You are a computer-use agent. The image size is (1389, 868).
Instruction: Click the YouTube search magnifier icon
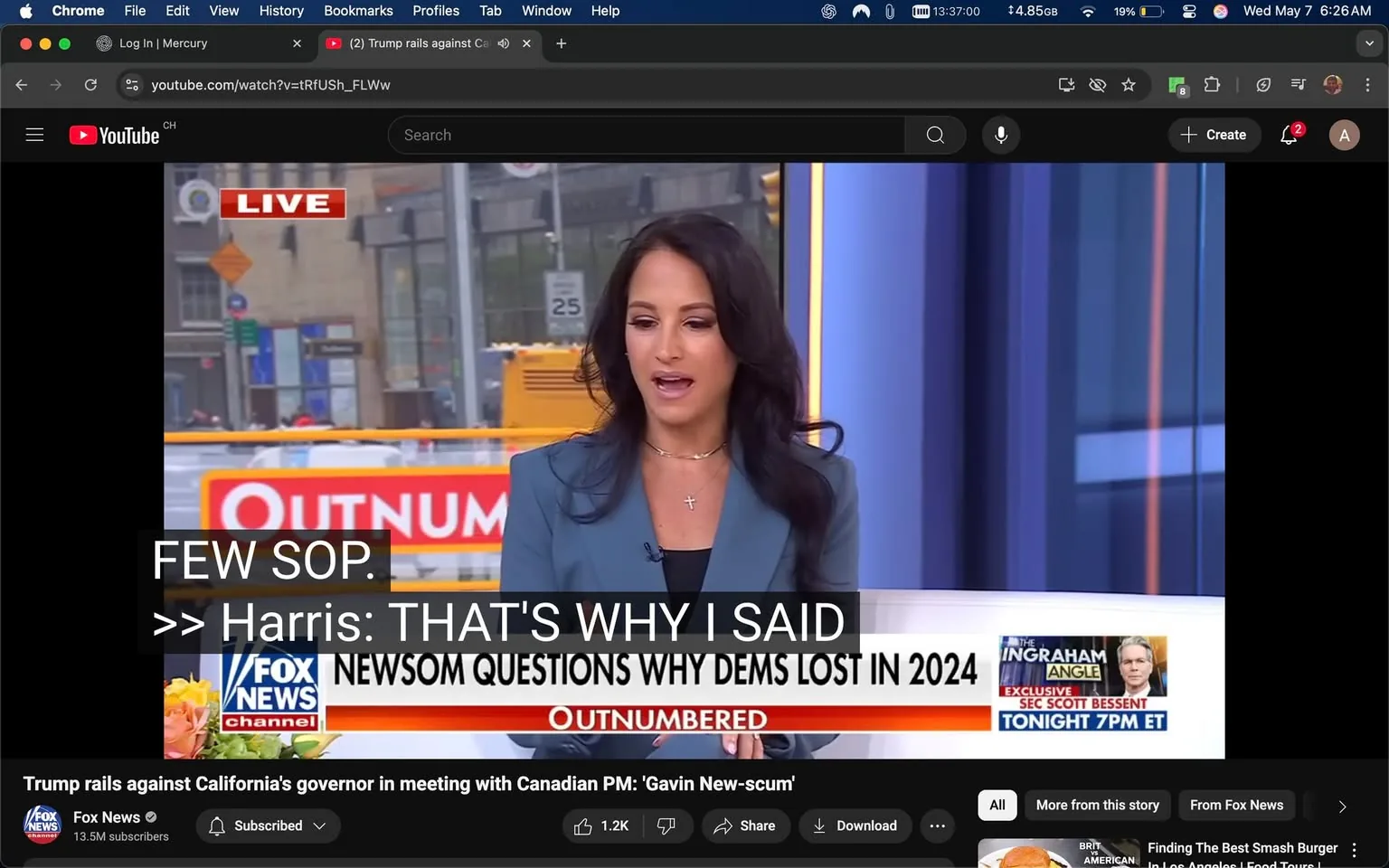click(x=934, y=134)
